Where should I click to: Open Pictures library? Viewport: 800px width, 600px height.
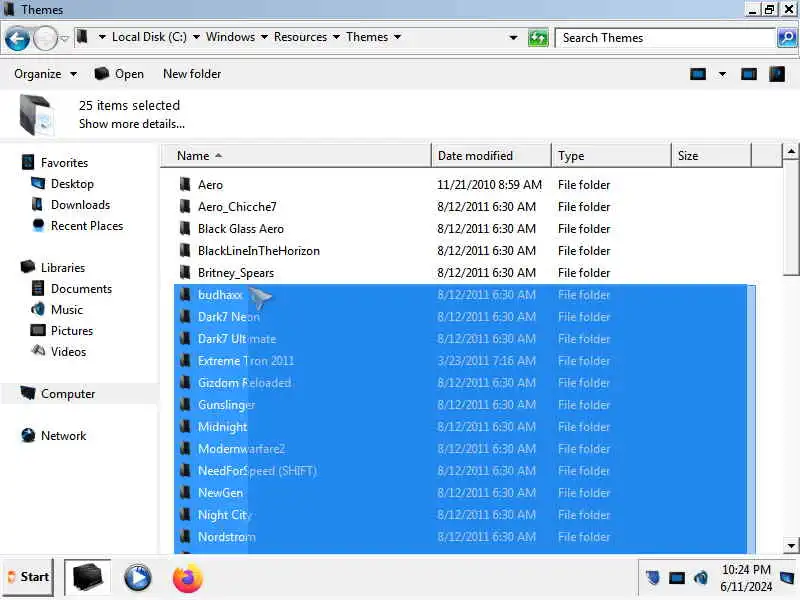pos(62,331)
